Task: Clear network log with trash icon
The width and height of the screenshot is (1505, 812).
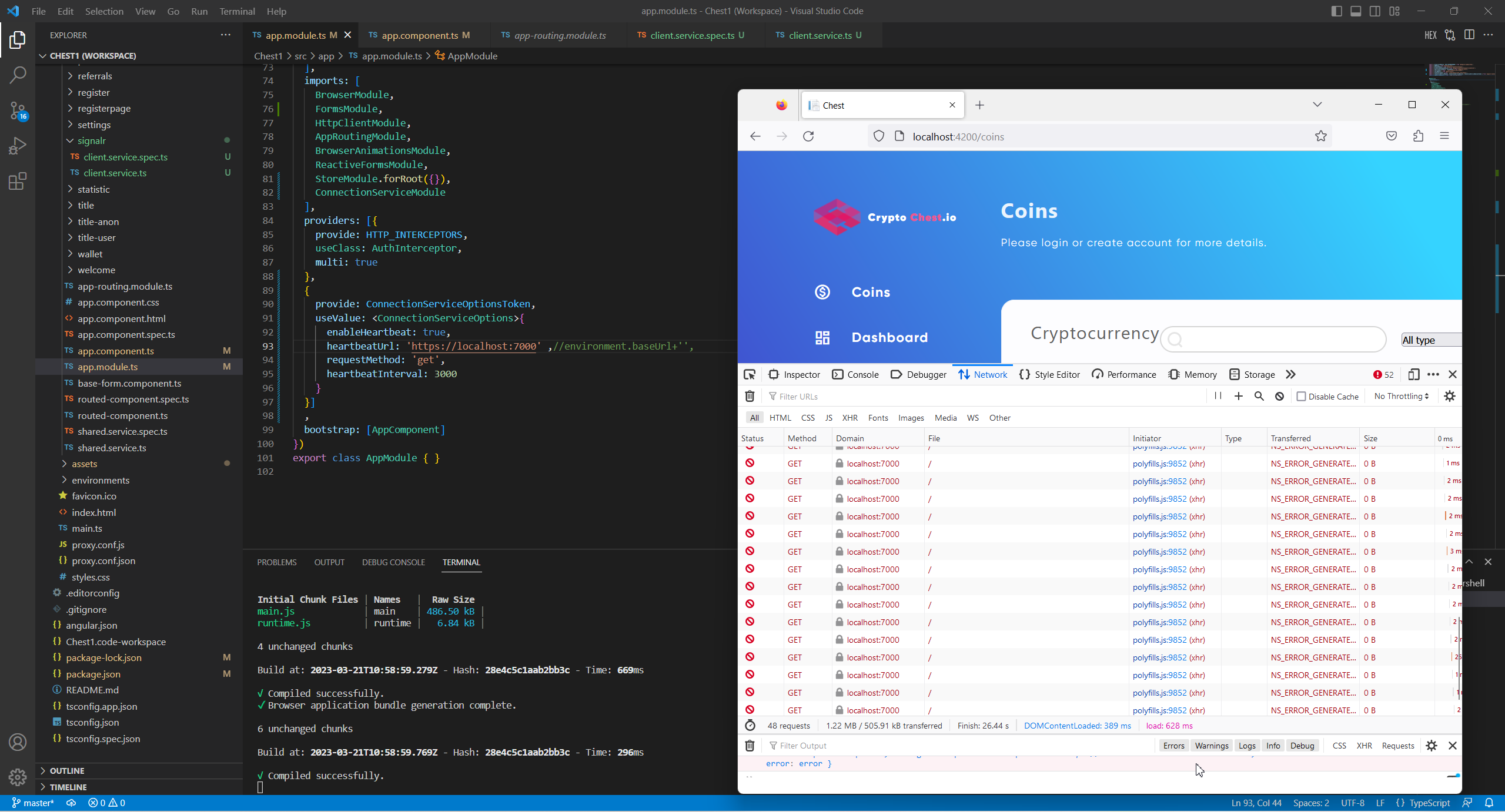Action: (x=750, y=397)
